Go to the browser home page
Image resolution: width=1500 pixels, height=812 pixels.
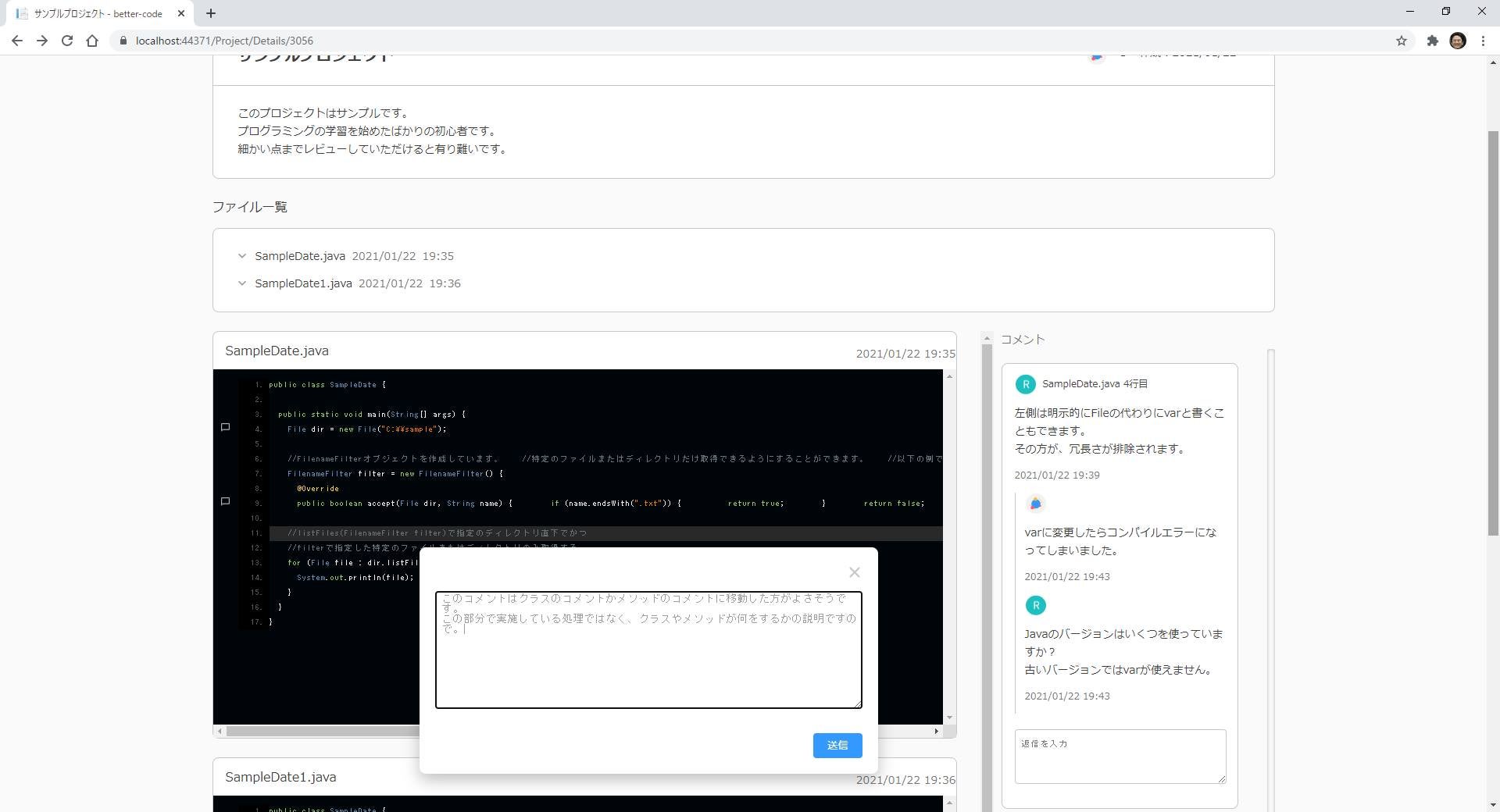(92, 41)
